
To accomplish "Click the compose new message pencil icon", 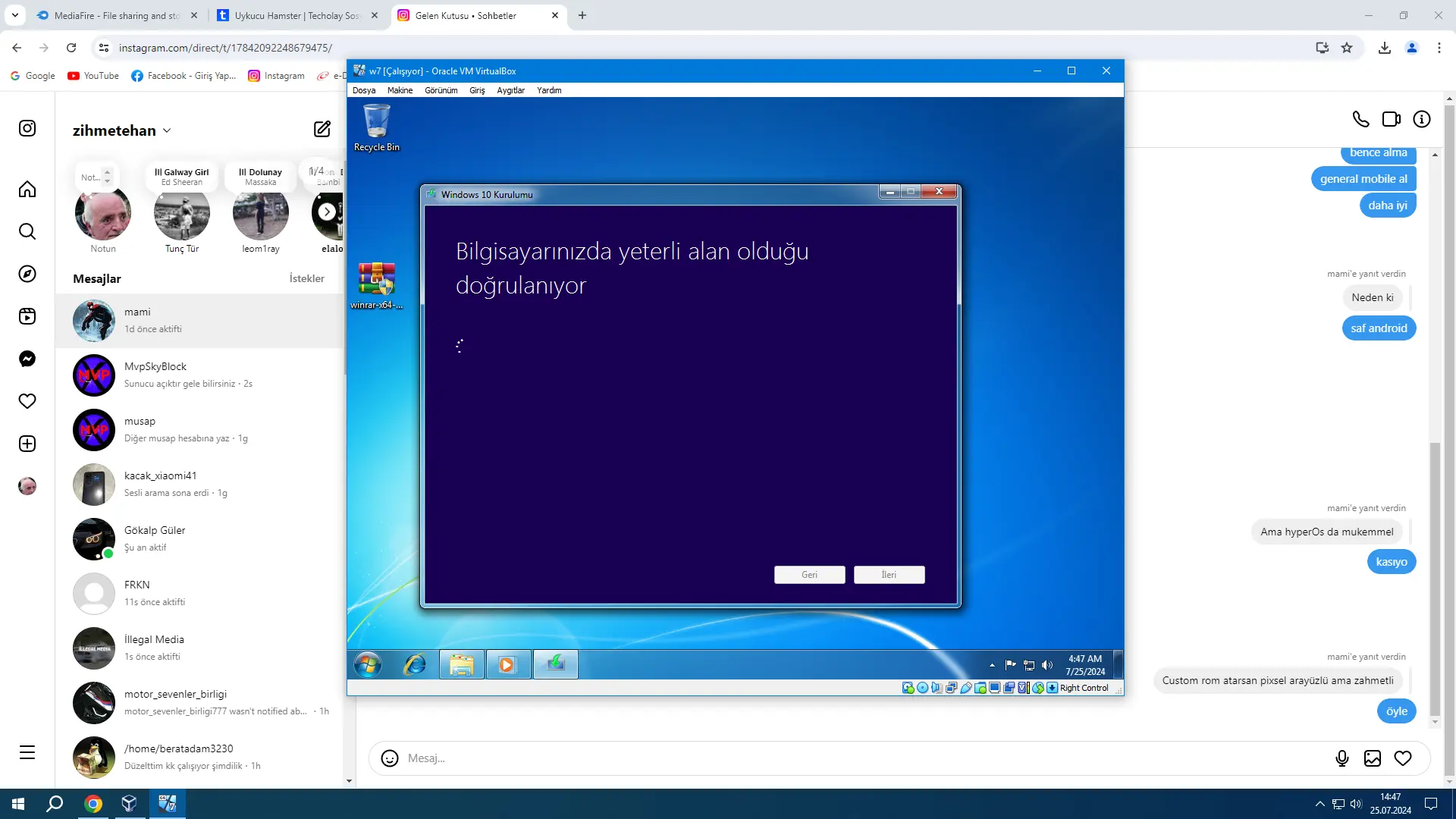I will point(322,129).
